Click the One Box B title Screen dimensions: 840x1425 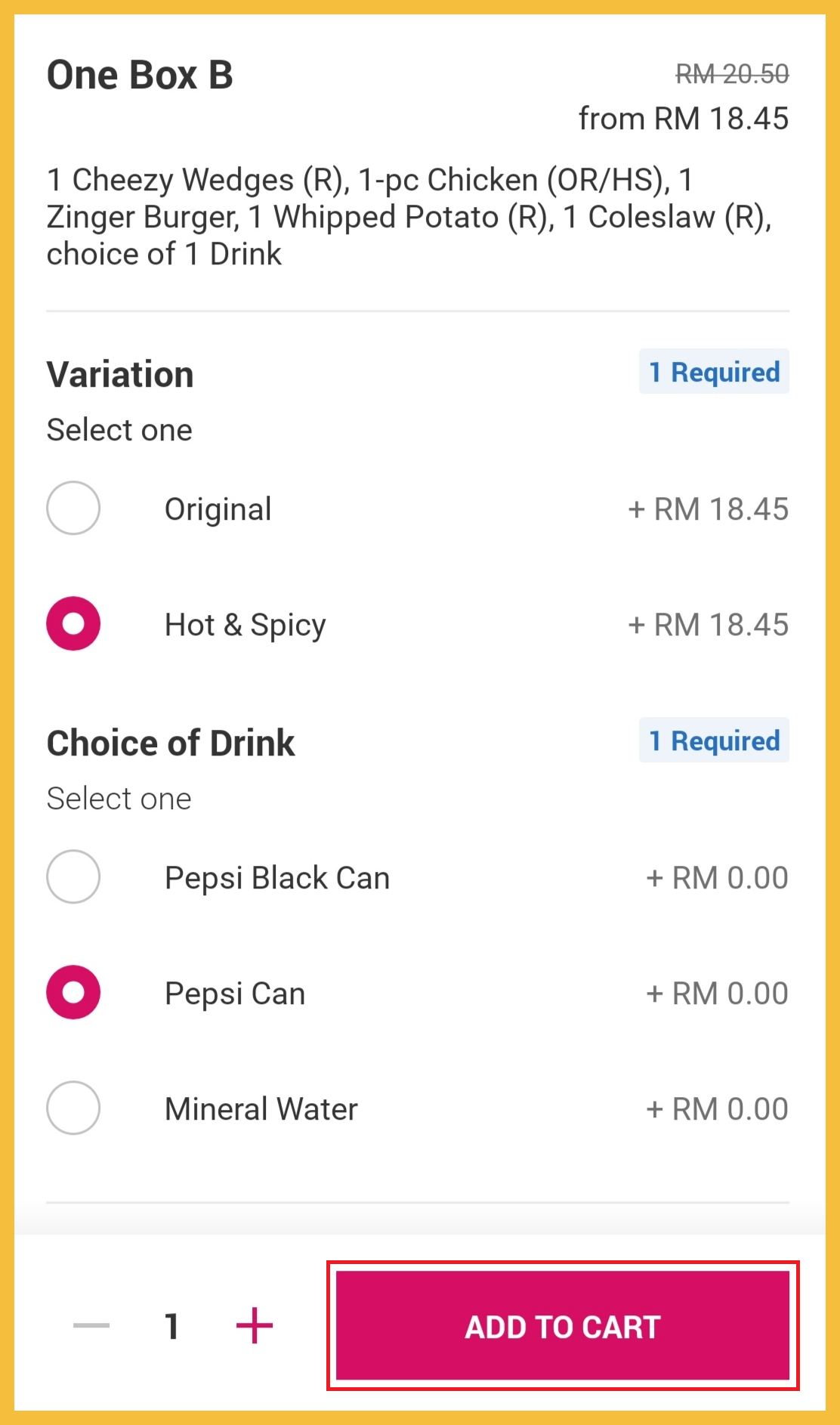pyautogui.click(x=140, y=76)
